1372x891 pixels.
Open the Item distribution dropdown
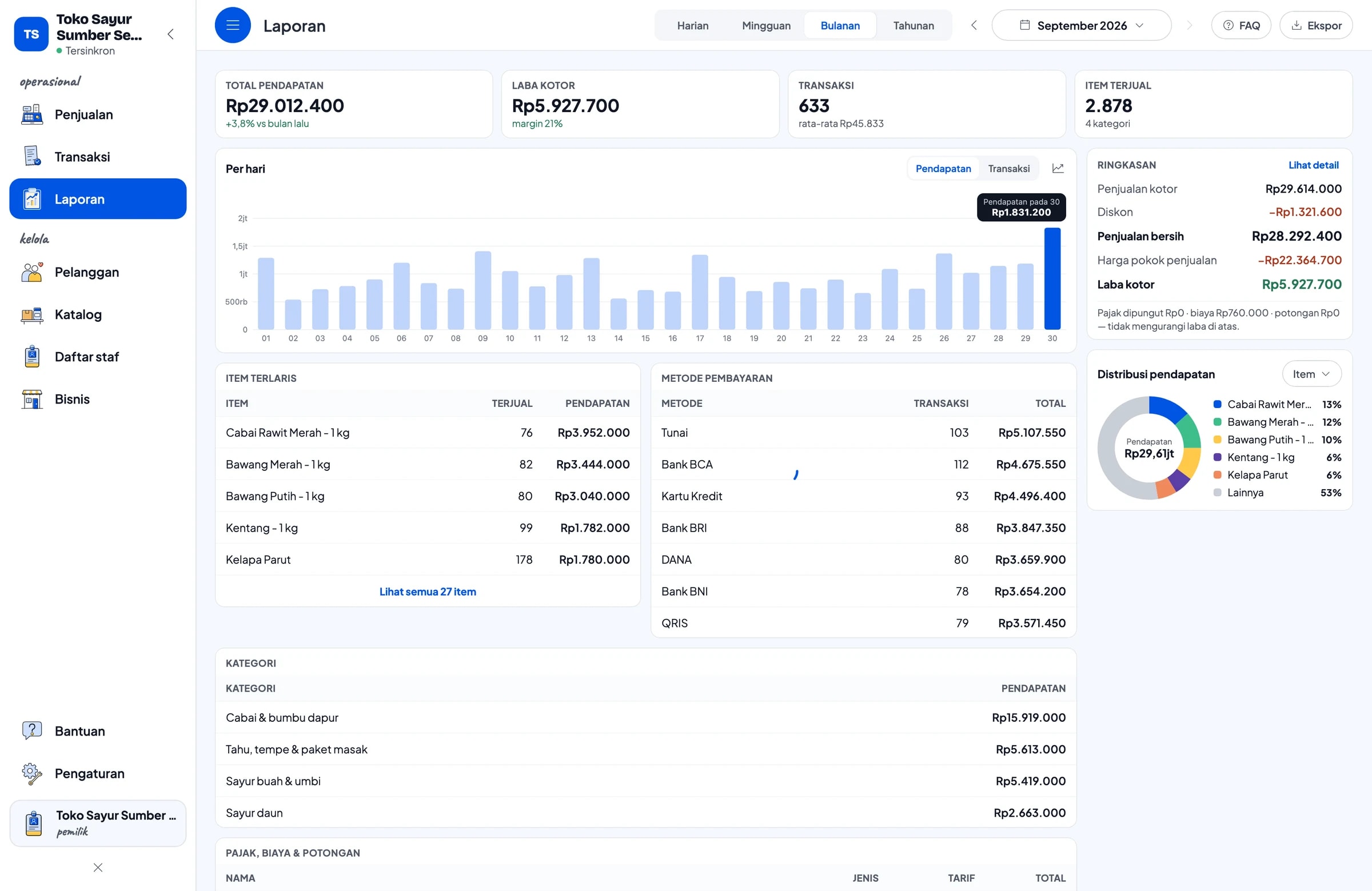(x=1311, y=374)
